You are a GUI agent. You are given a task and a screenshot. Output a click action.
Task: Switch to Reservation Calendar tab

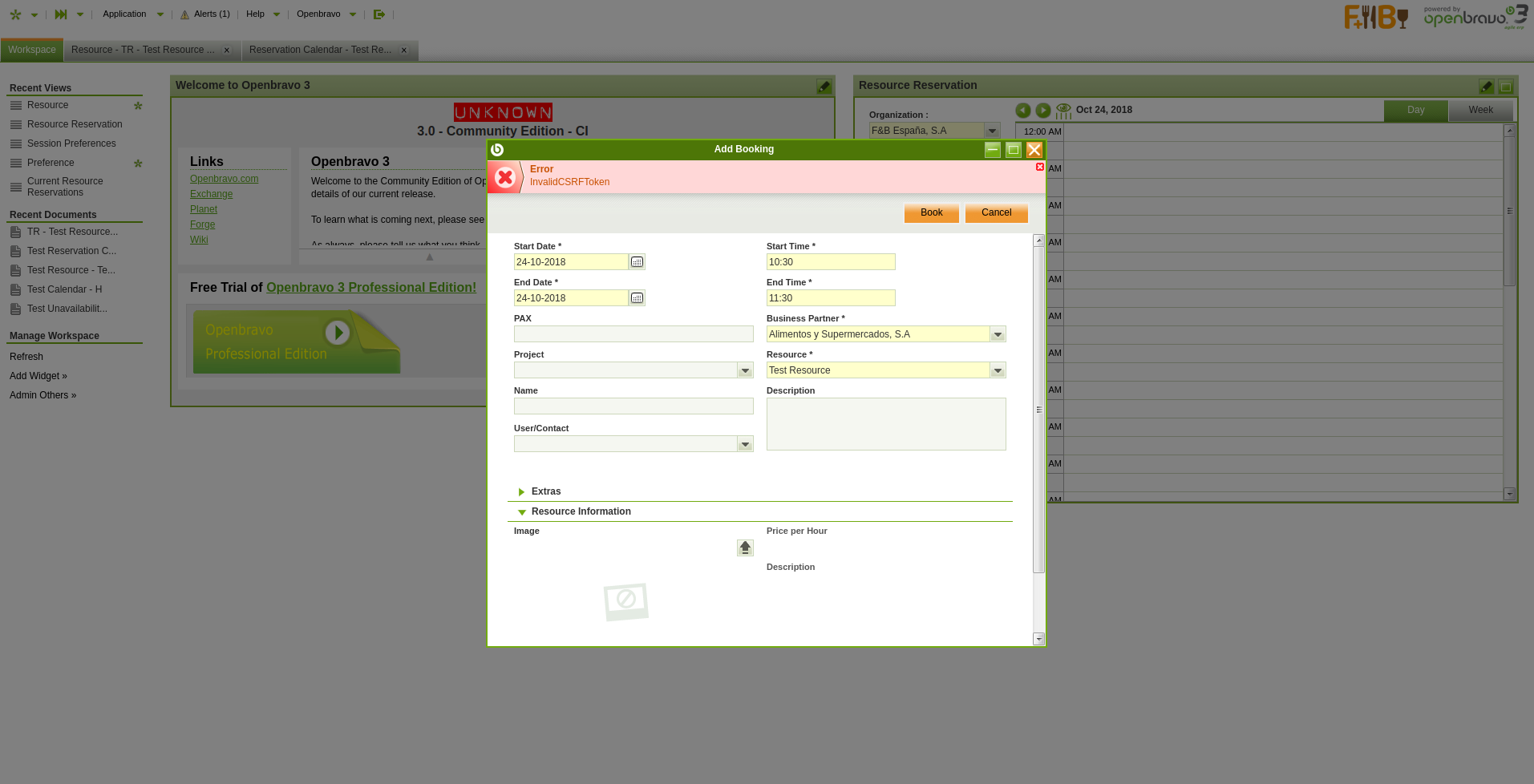point(320,50)
